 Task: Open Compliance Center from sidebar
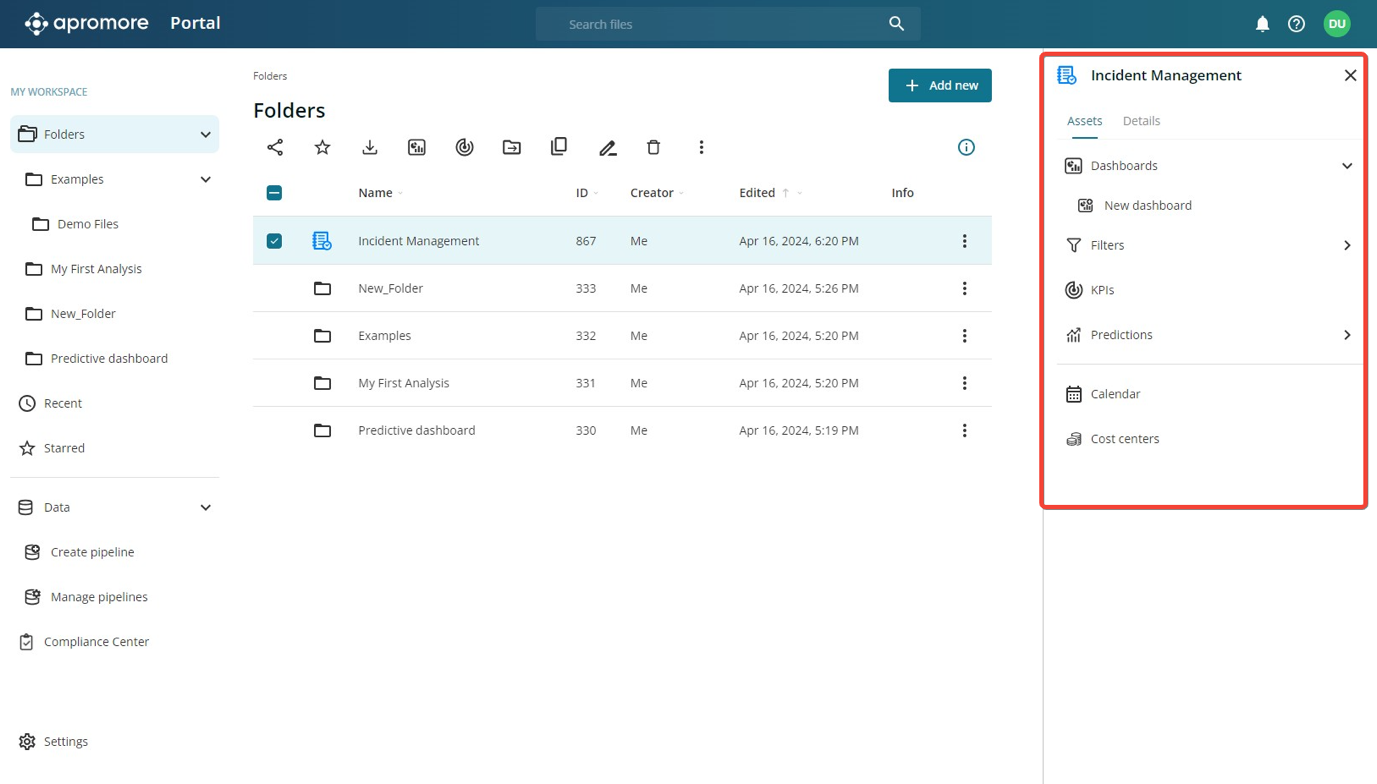coord(96,642)
